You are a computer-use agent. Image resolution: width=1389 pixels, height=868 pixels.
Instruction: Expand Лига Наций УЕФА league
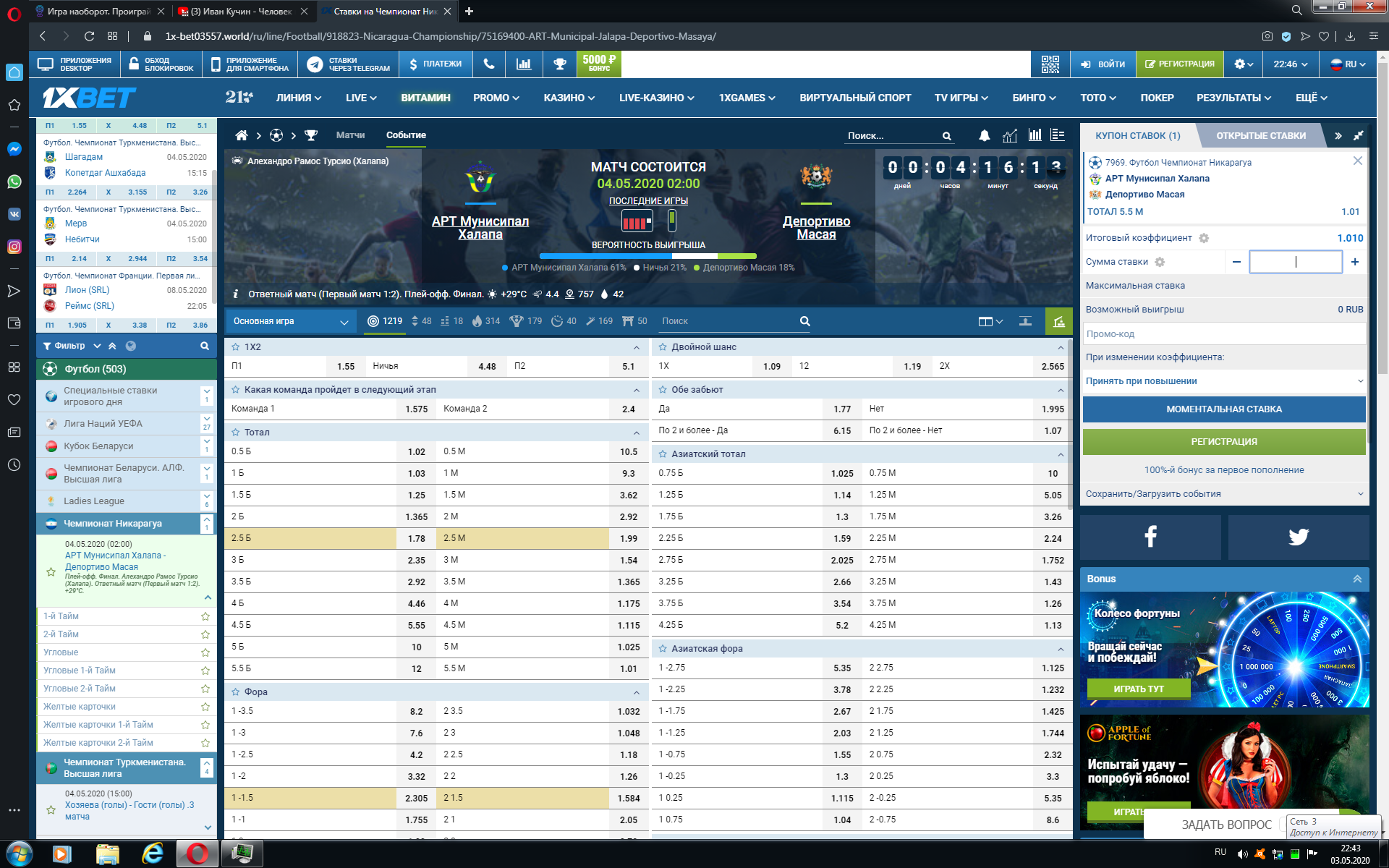[207, 423]
